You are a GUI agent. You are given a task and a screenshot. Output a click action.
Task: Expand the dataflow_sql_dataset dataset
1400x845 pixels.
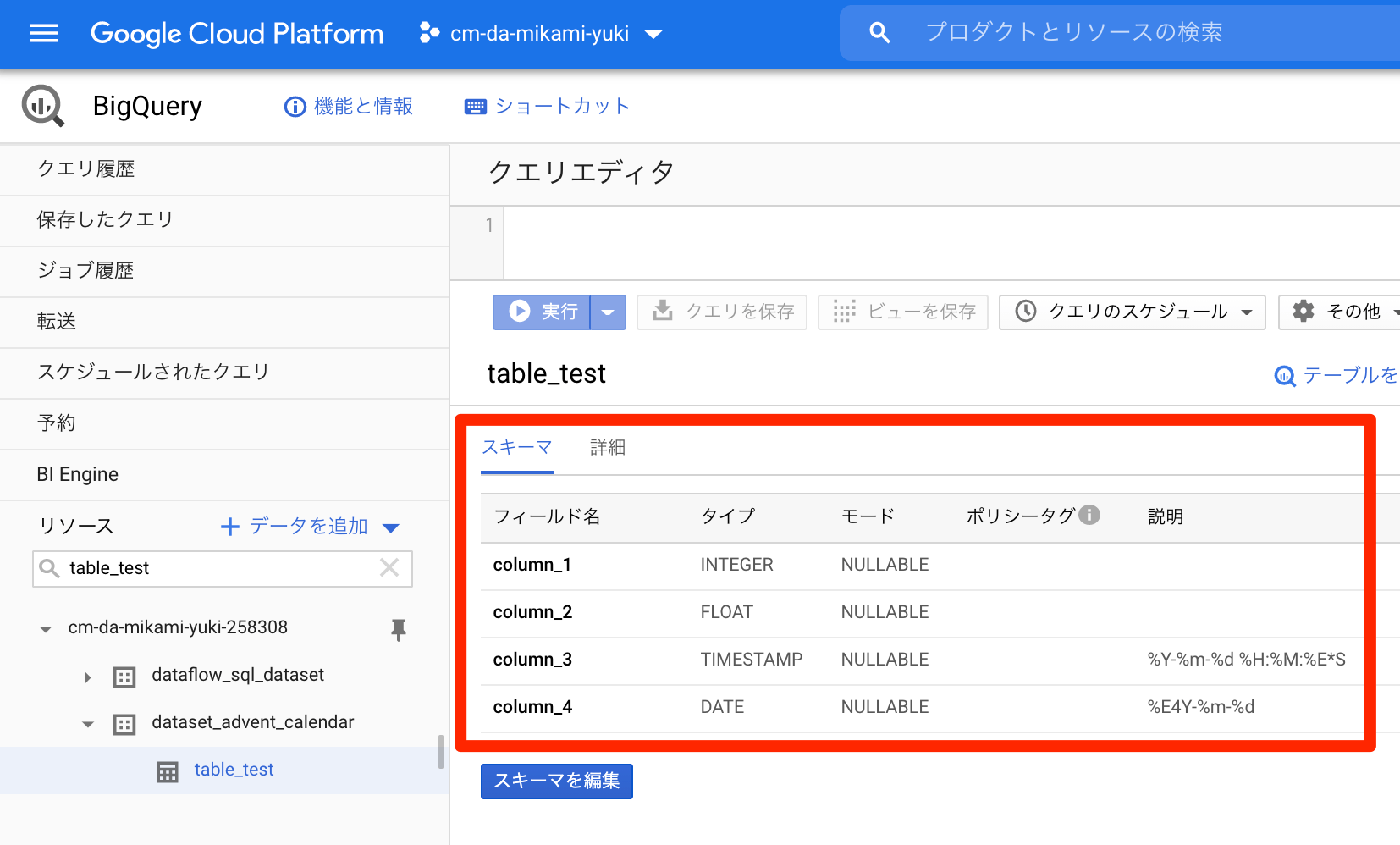coord(87,676)
